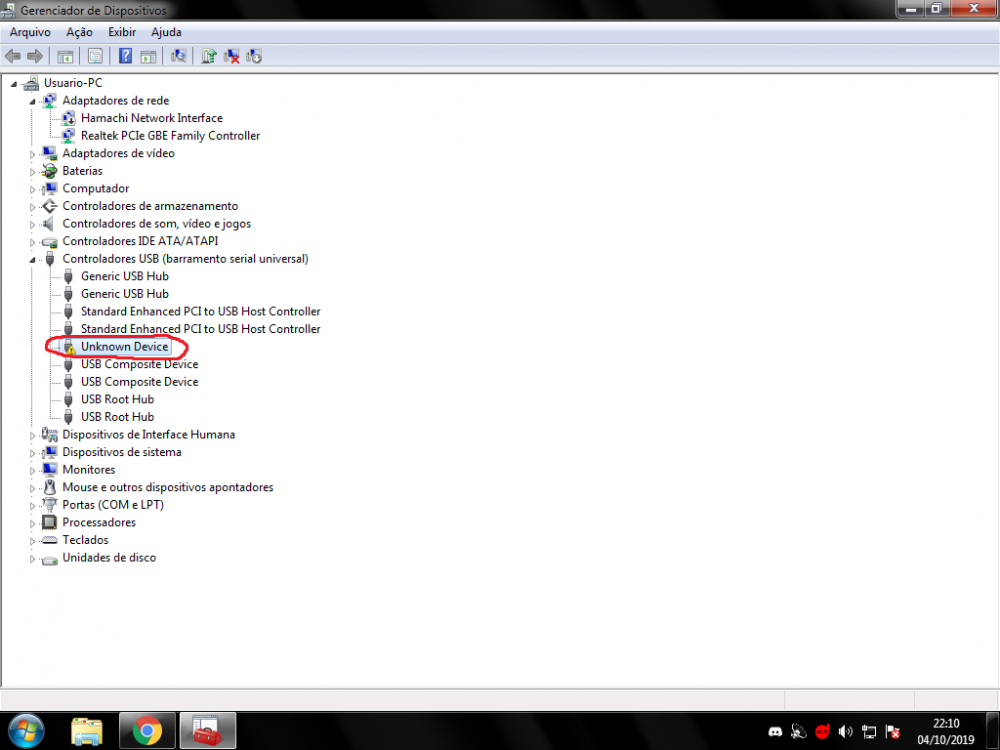Image resolution: width=1000 pixels, height=750 pixels.
Task: Expand Unidades de disco category
Action: [x=33, y=559]
